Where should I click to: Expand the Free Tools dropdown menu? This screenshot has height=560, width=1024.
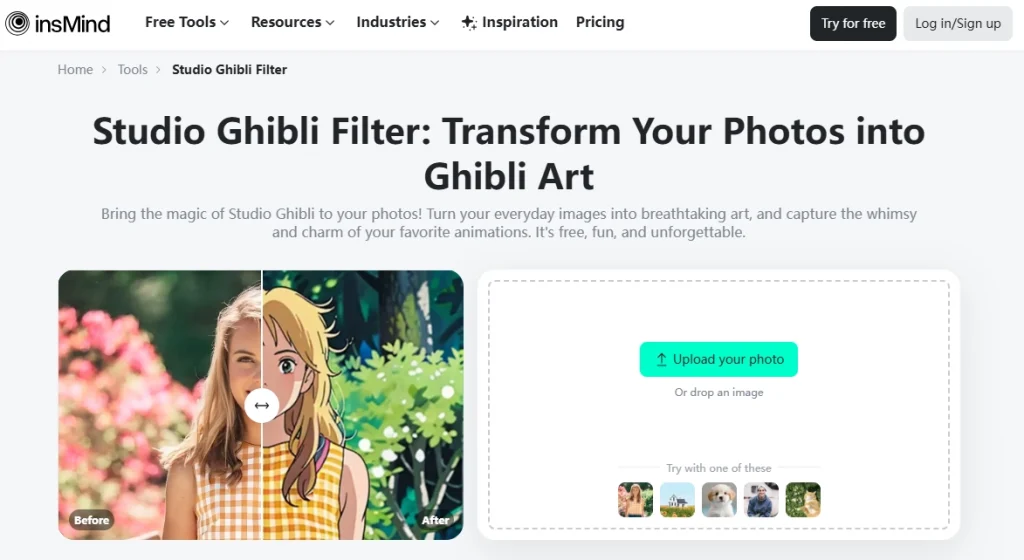[x=187, y=22]
